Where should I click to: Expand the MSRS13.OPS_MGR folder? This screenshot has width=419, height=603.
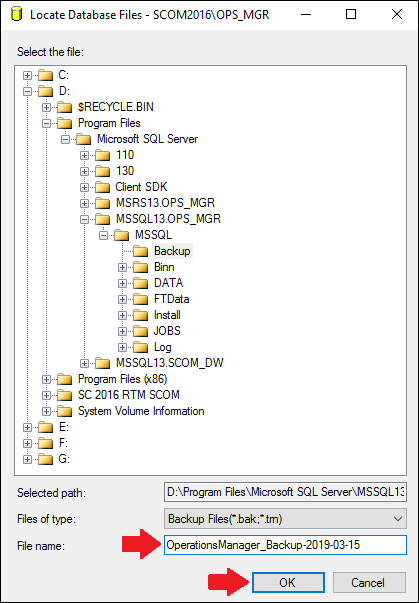coord(85,203)
